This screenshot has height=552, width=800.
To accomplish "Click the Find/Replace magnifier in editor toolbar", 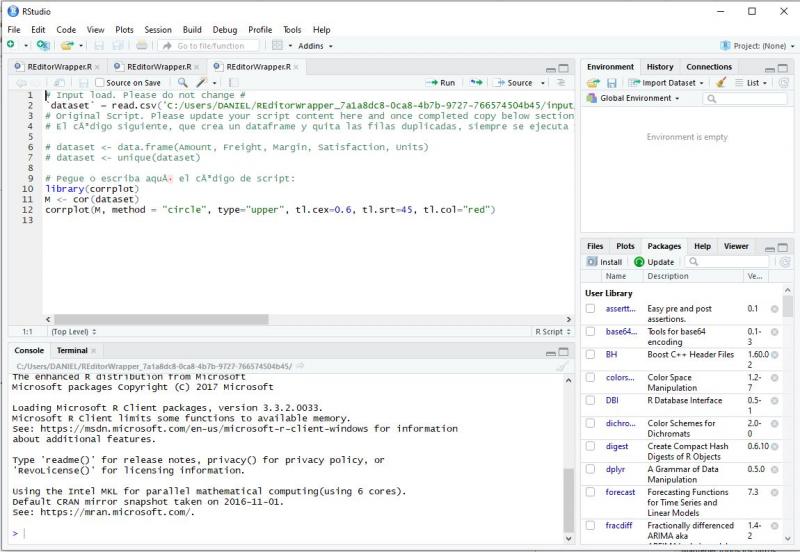I will tap(182, 83).
